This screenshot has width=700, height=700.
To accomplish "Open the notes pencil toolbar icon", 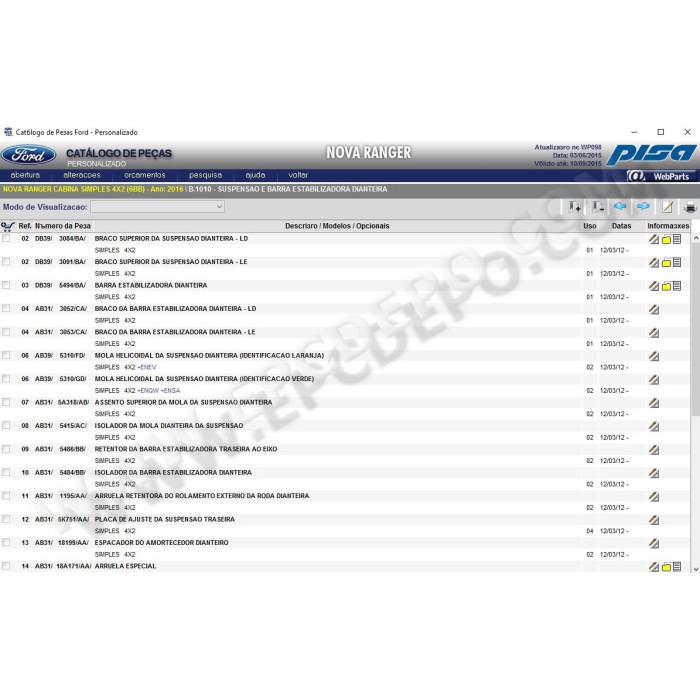I will [667, 207].
